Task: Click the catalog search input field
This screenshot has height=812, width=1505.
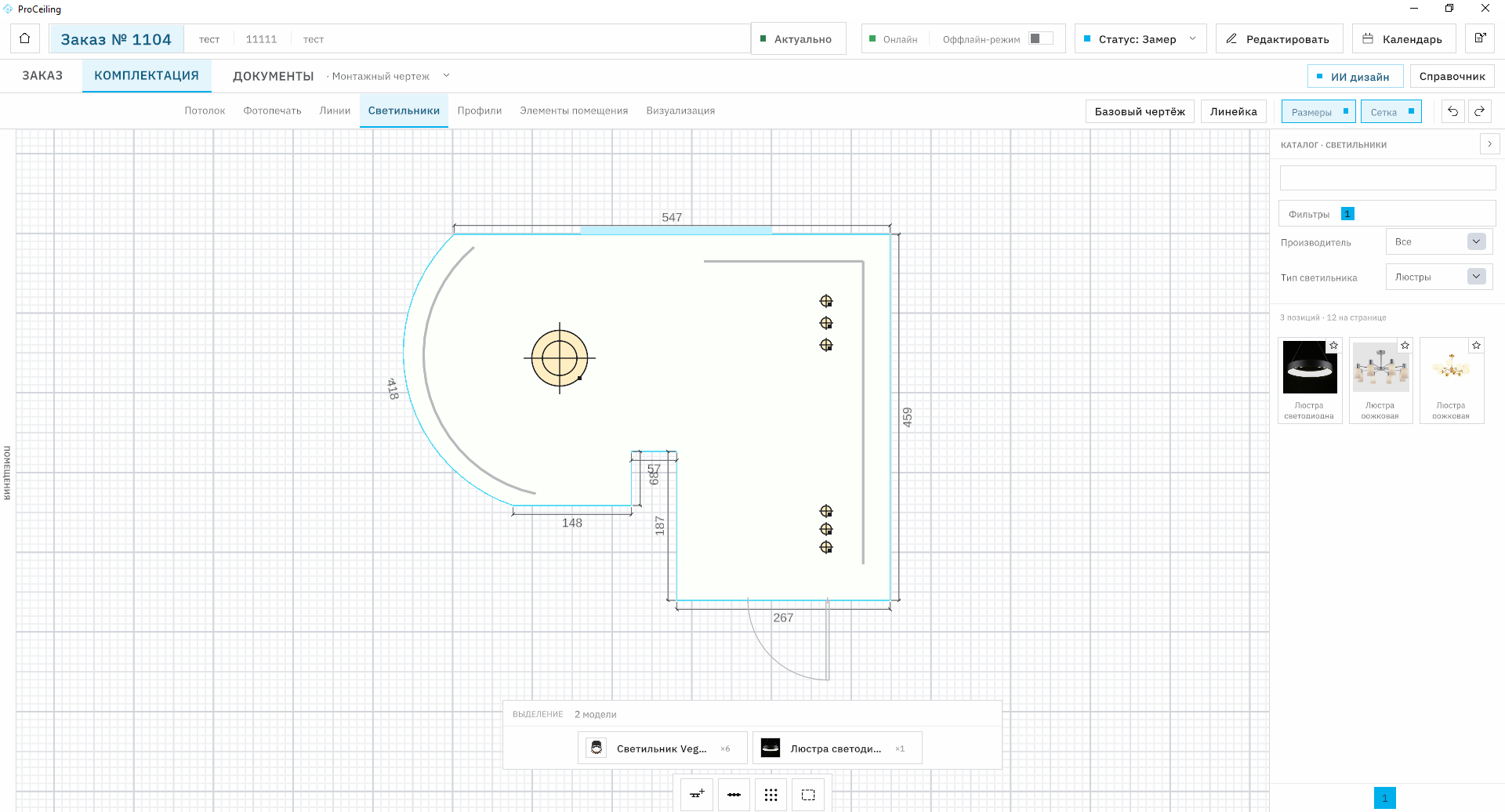Action: coord(1387,178)
